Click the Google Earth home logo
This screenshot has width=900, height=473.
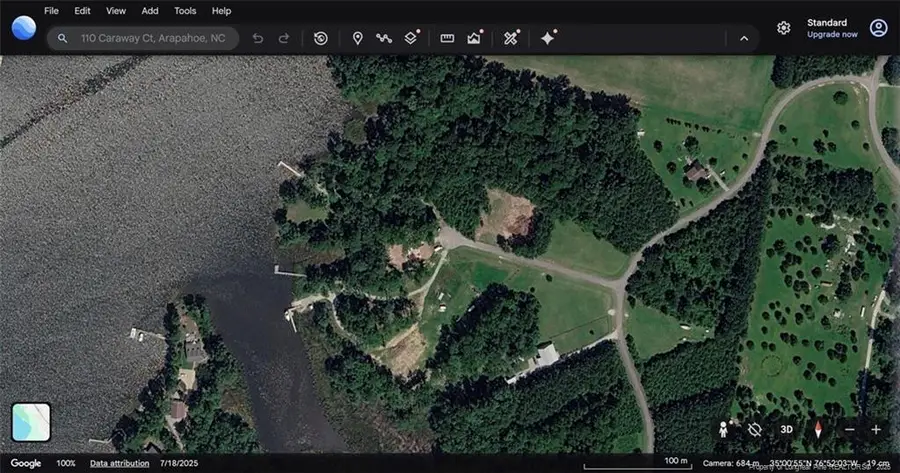pyautogui.click(x=24, y=28)
